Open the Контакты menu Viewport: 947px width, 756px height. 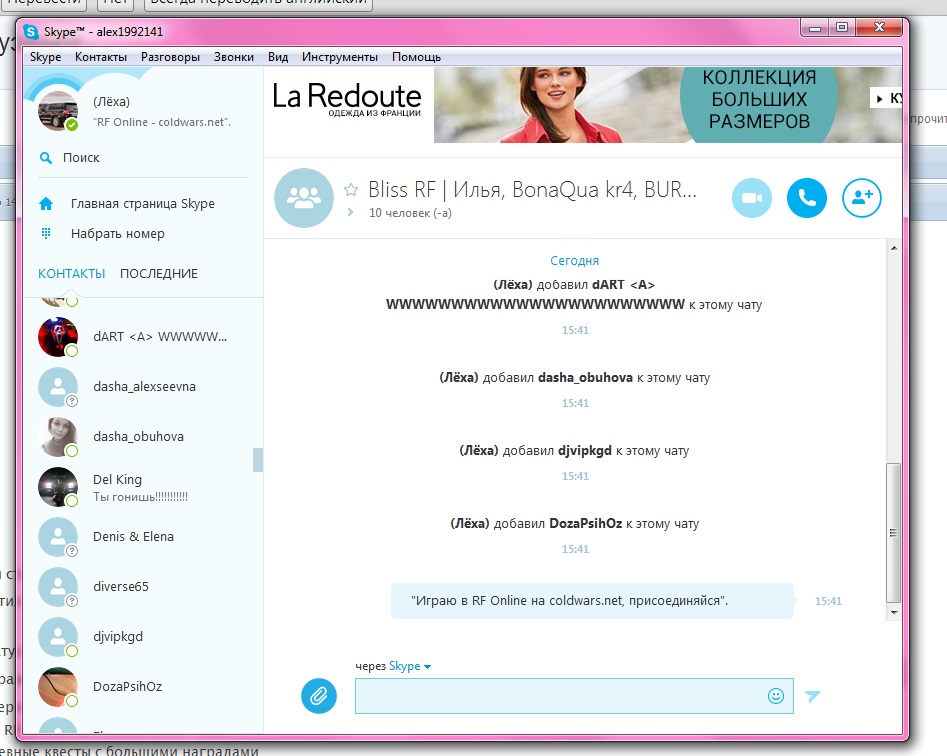(x=101, y=57)
